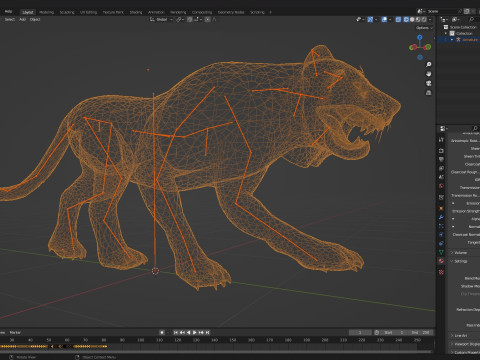Viewport: 480px width, 360px height.
Task: Switch to rendered viewport shading
Action: click(x=424, y=19)
